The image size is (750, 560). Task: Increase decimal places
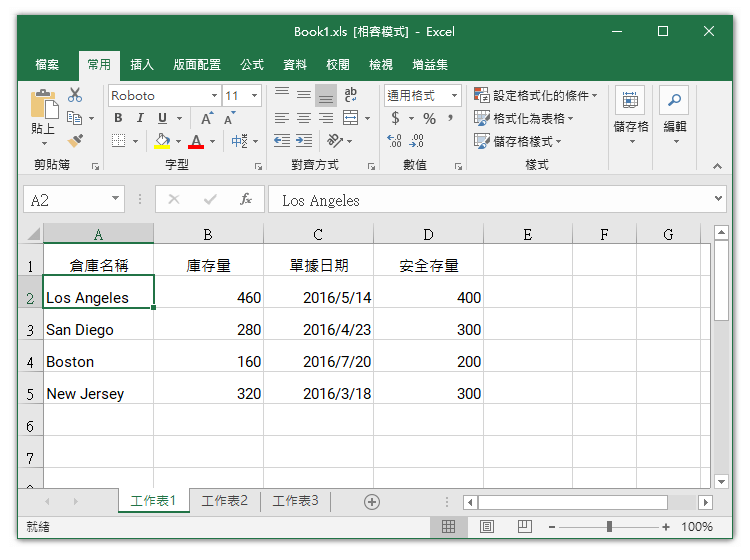[x=394, y=141]
